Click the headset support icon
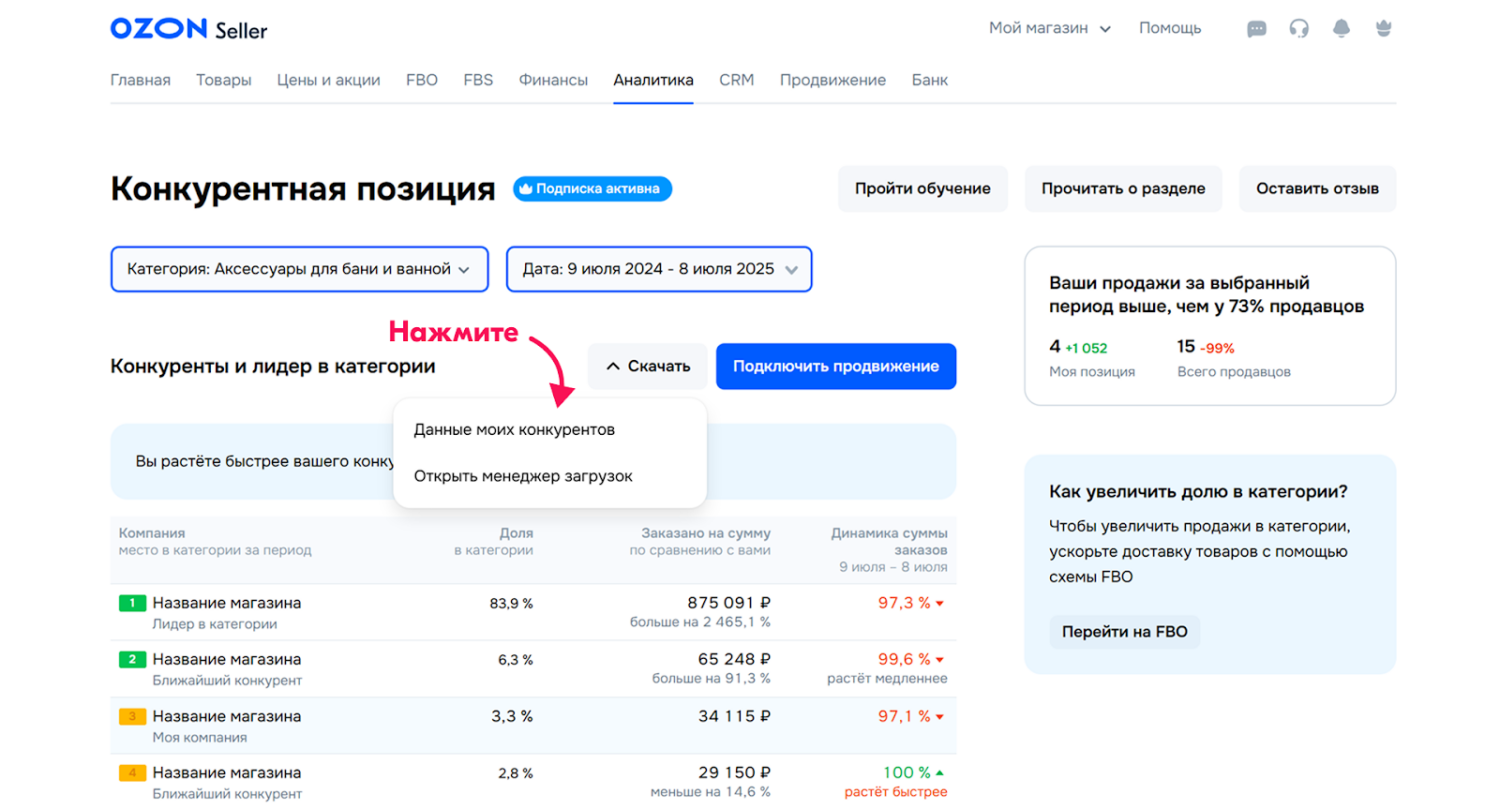1500x809 pixels. click(1299, 29)
